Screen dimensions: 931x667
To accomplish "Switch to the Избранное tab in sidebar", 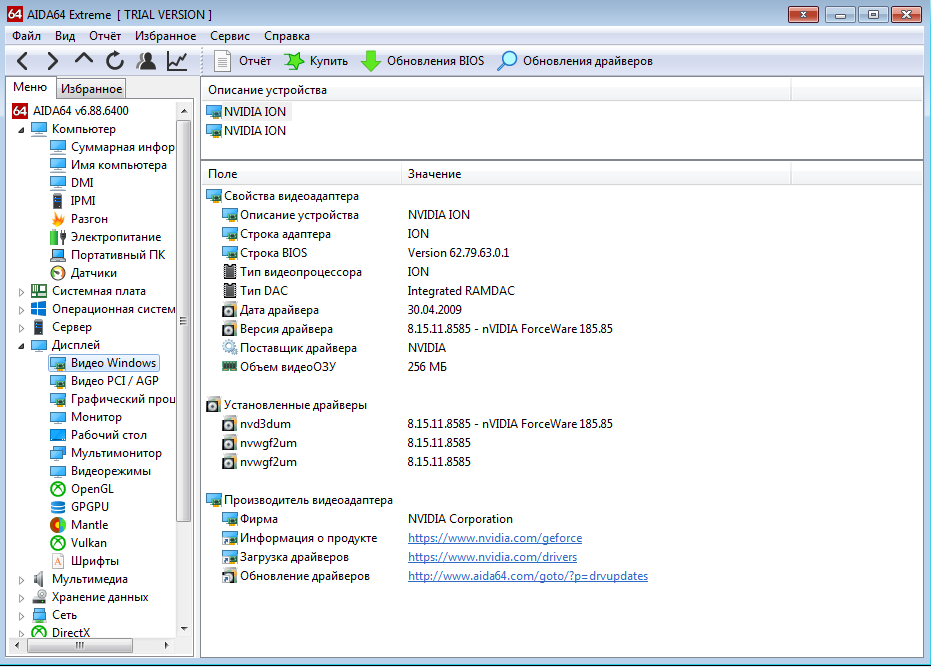I will point(91,88).
